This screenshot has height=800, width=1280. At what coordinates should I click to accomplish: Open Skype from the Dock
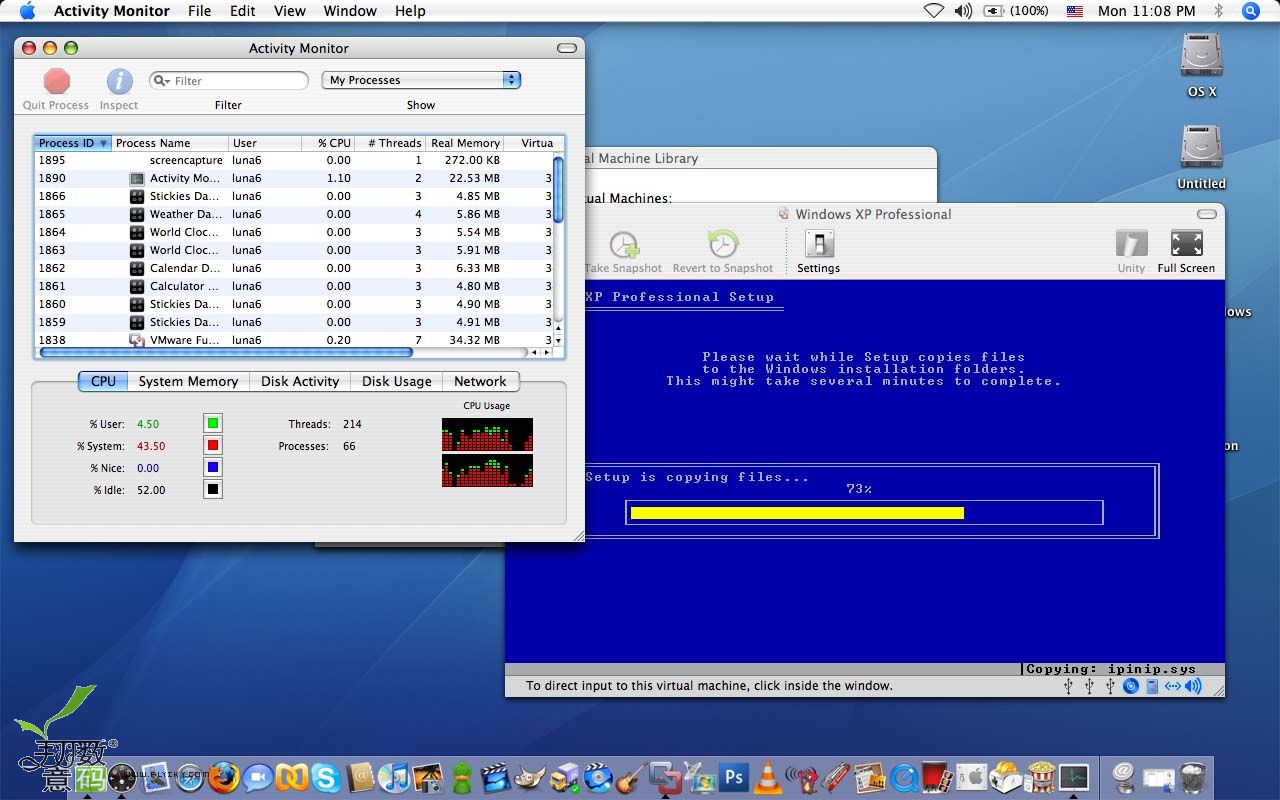click(326, 777)
